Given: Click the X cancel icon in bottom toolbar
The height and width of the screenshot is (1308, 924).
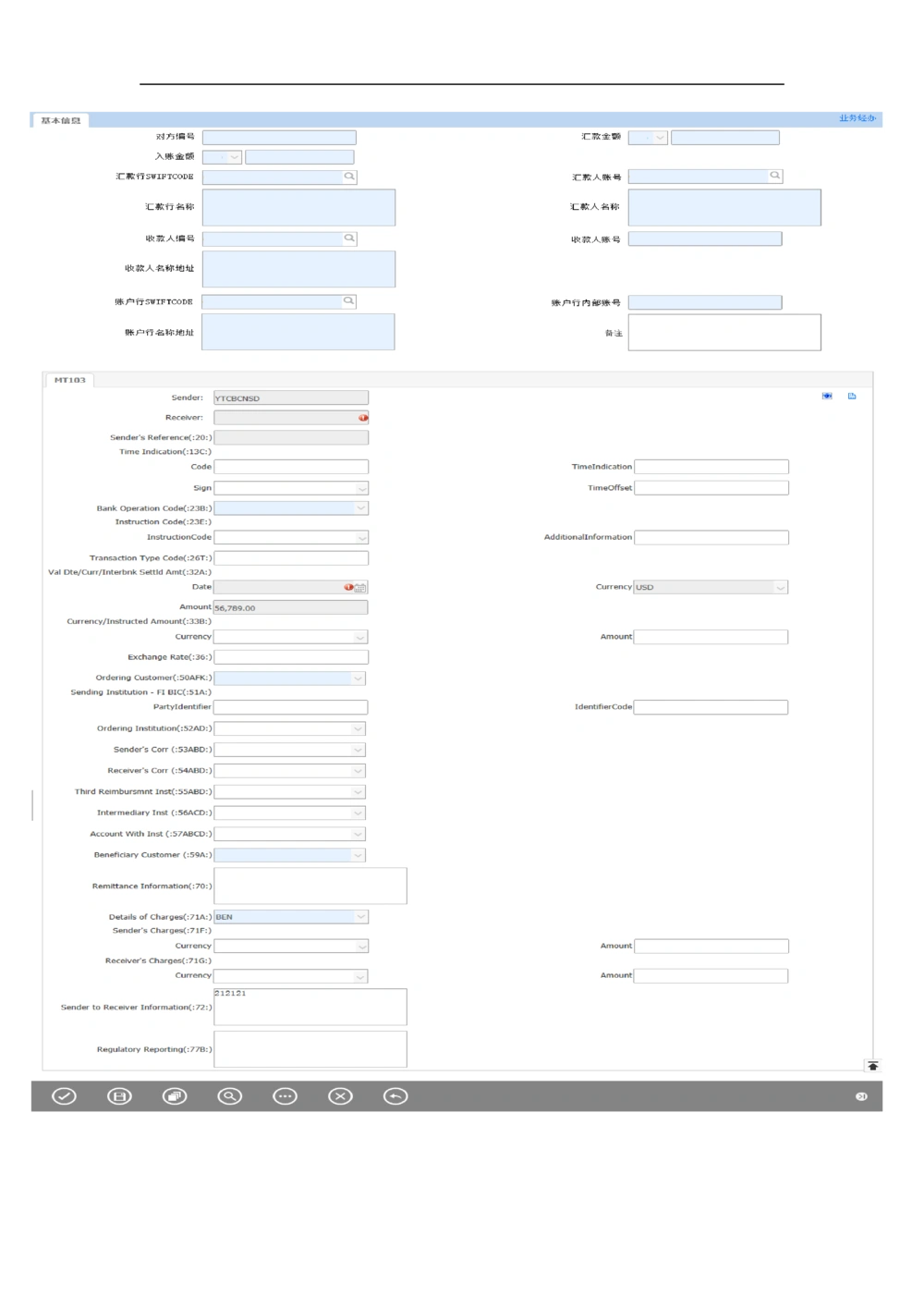Looking at the screenshot, I should (340, 1096).
